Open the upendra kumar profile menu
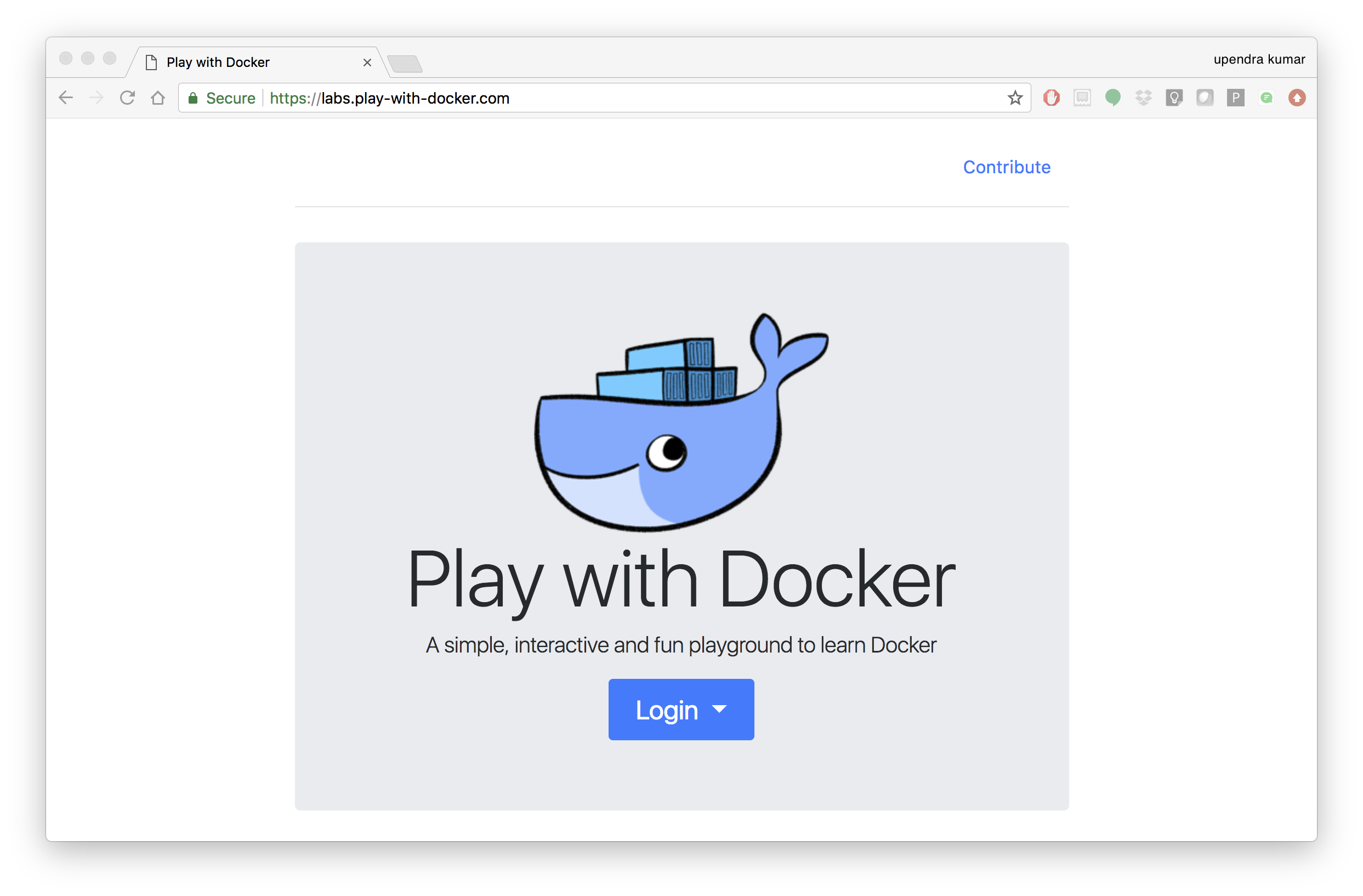1363x896 pixels. [1259, 60]
